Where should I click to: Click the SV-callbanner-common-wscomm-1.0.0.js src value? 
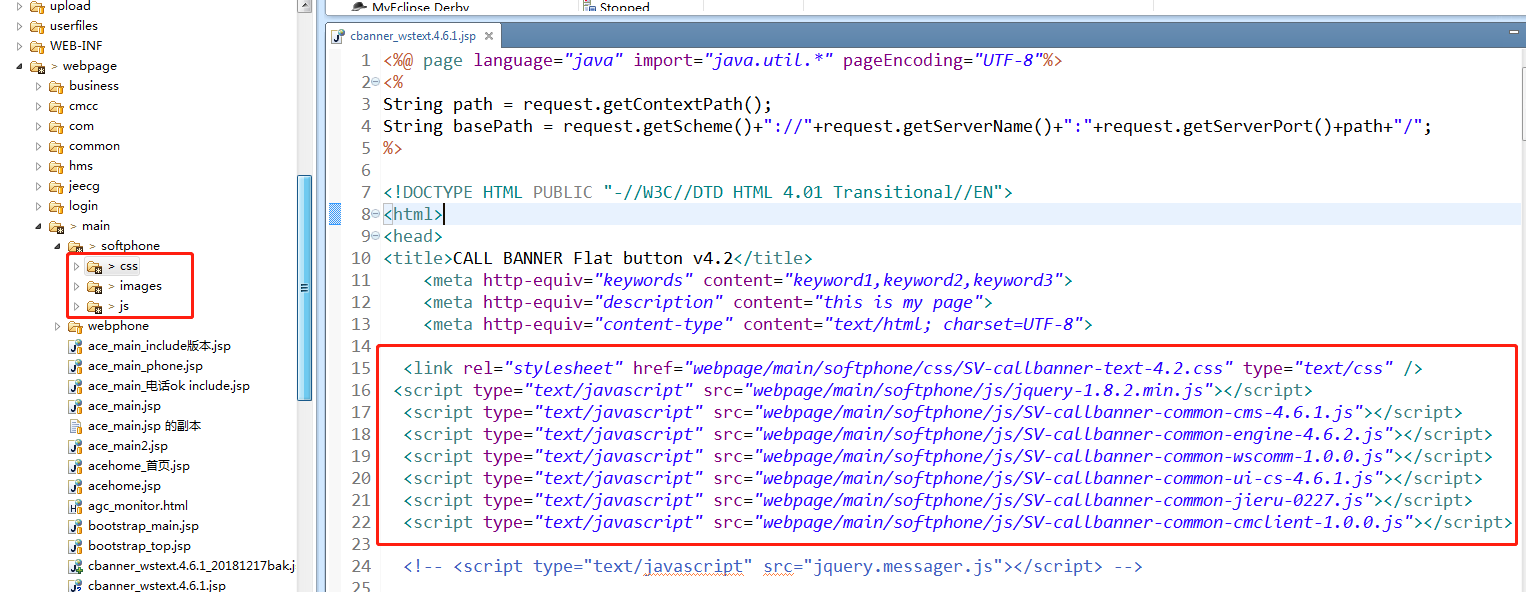(1075, 457)
